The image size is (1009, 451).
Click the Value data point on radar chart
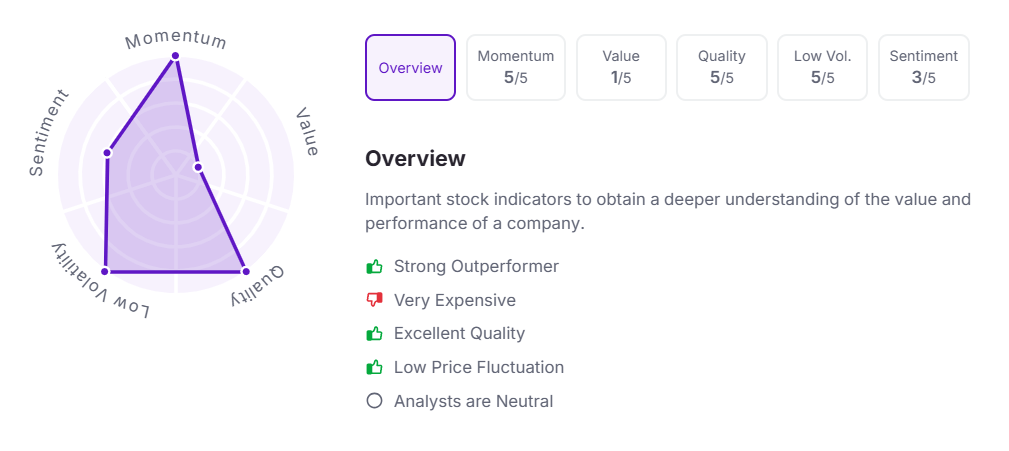coord(198,167)
